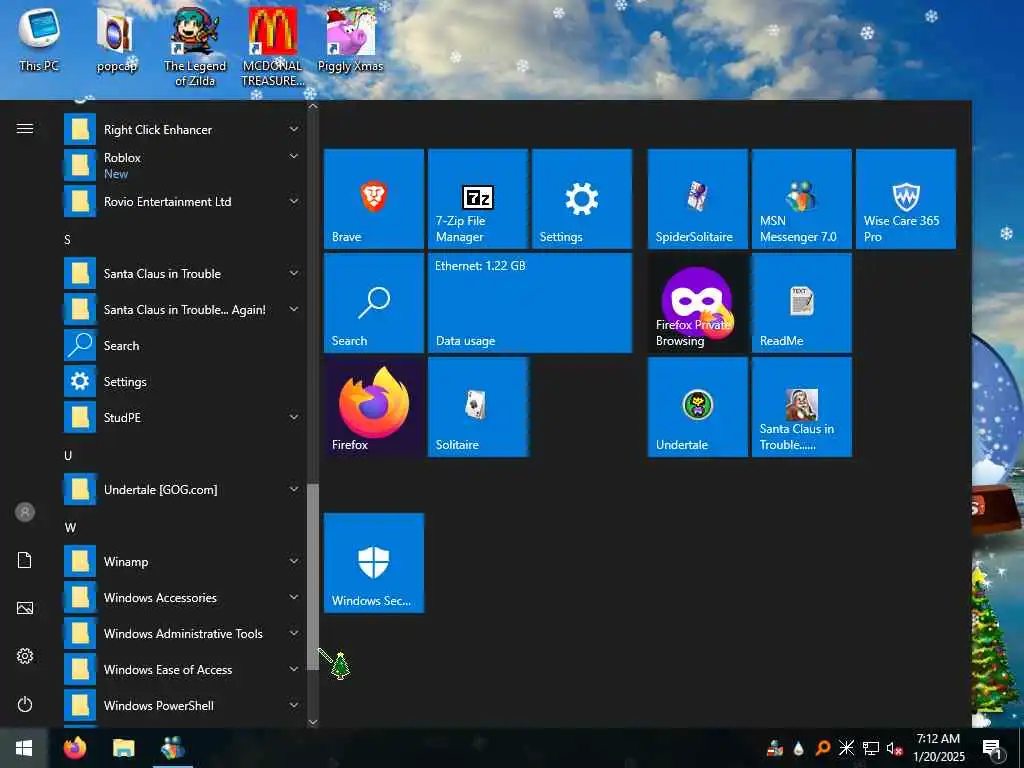Open Search in the app list
1024x768 pixels.
(183, 345)
